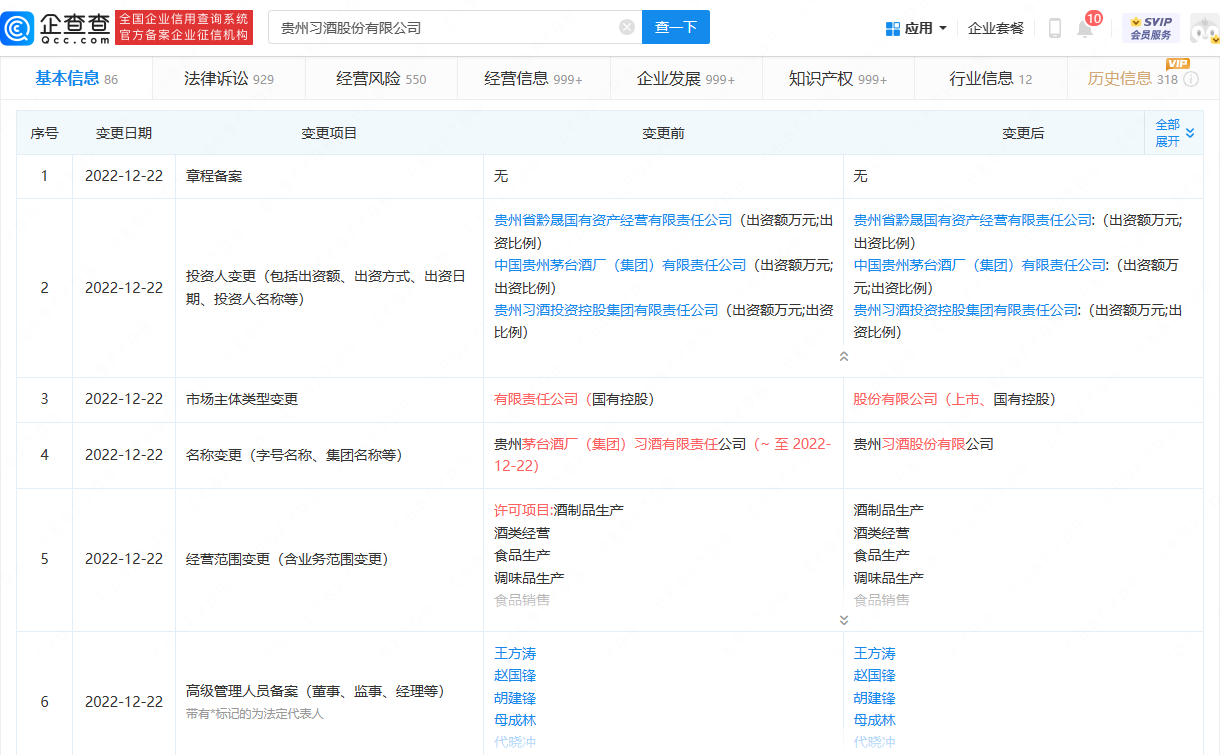Collapse the investor change row chevron

point(843,357)
